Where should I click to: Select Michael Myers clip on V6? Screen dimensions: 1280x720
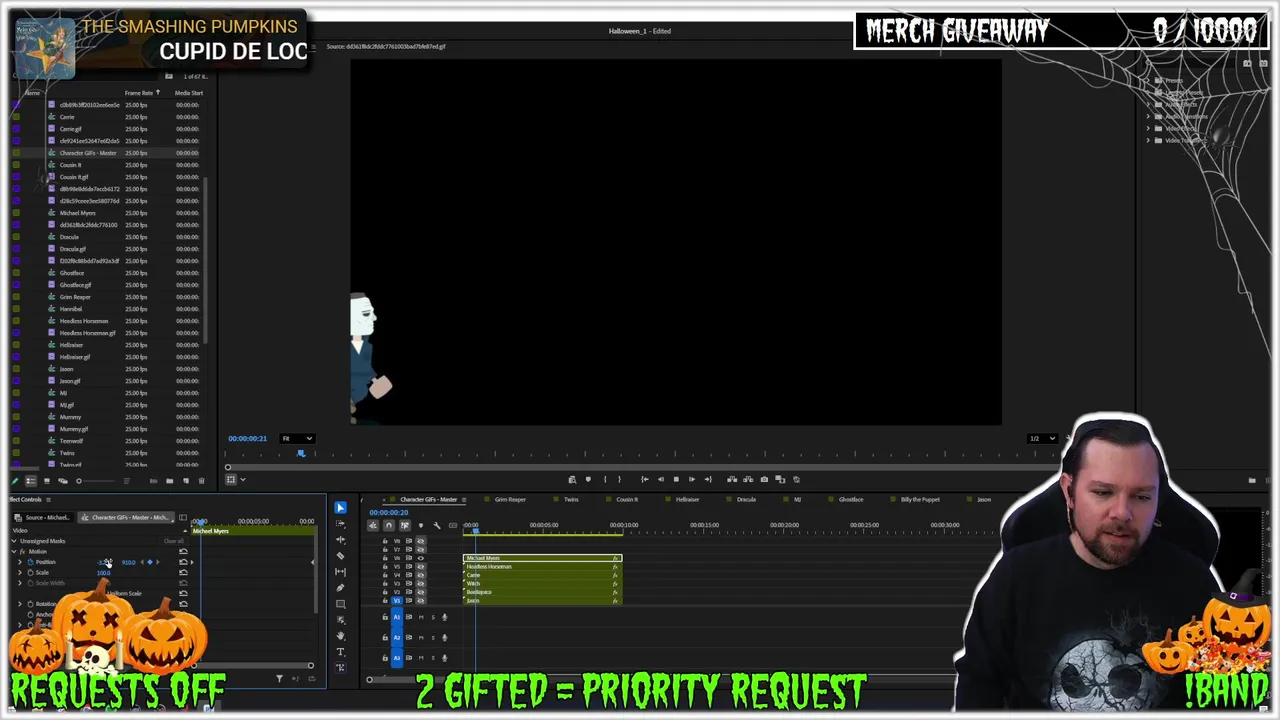(x=542, y=558)
